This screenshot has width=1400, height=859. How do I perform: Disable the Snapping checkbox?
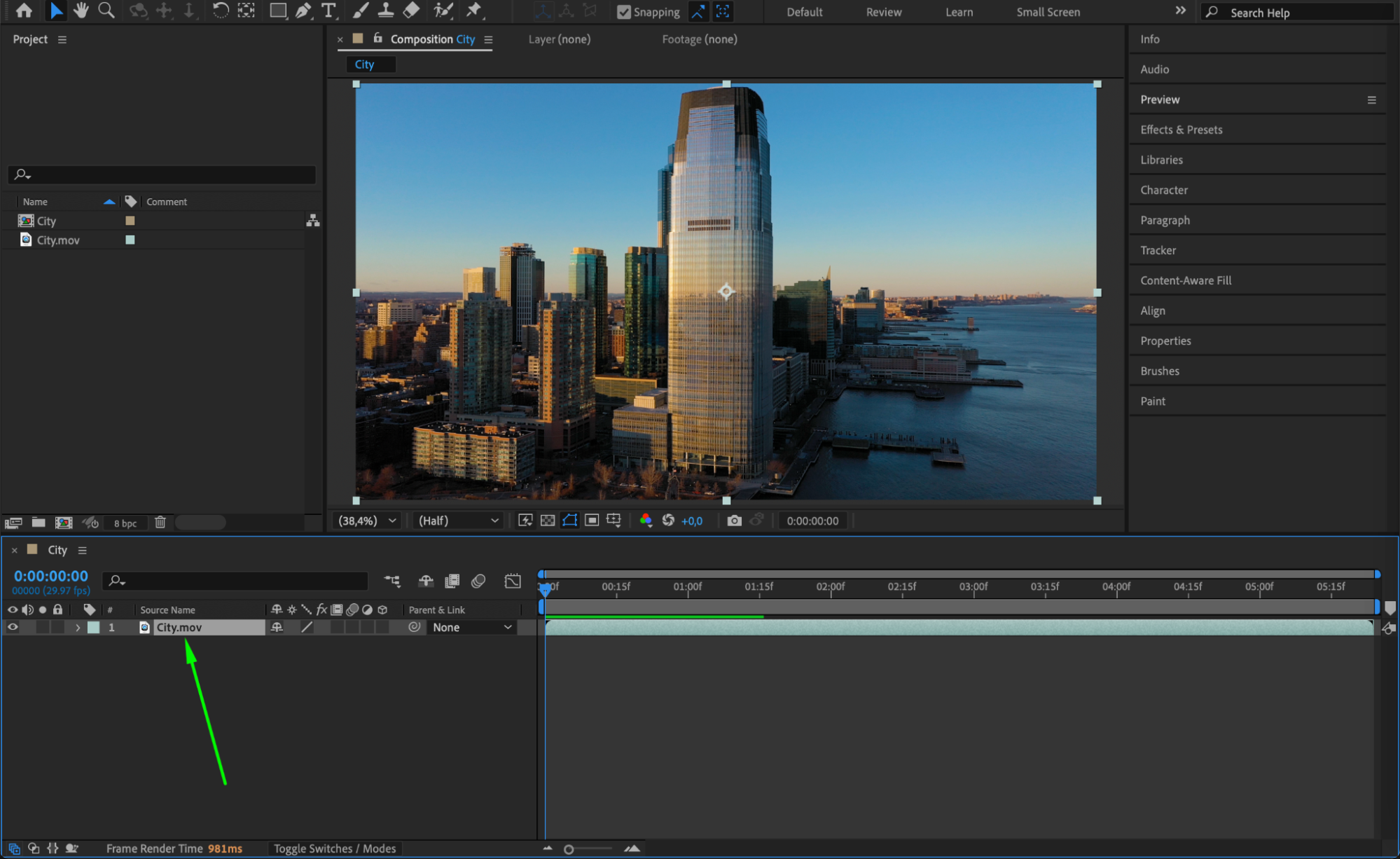(623, 12)
